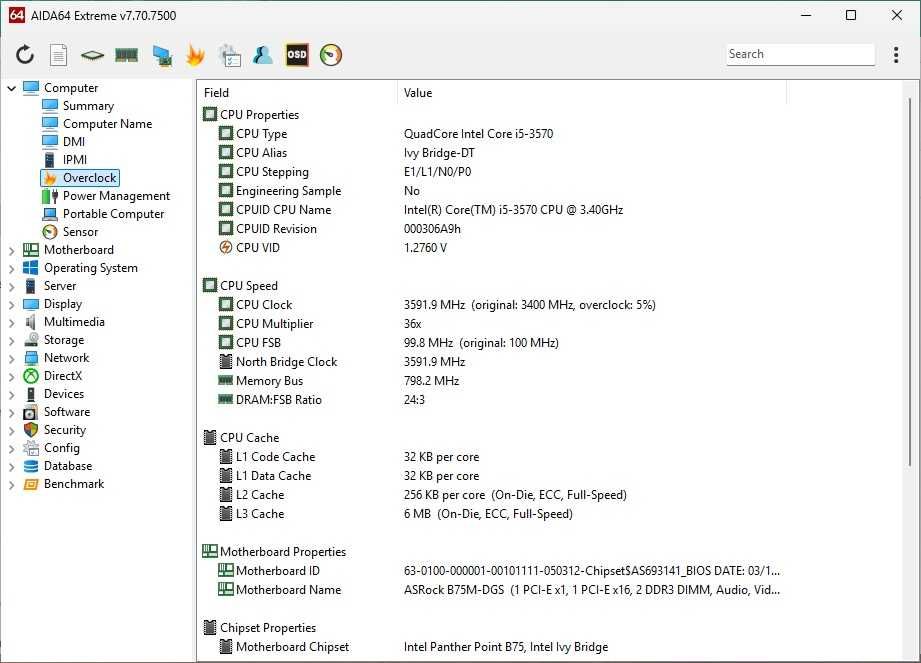Expand the Storage tree node
This screenshot has width=921, height=663.
[x=11, y=341]
